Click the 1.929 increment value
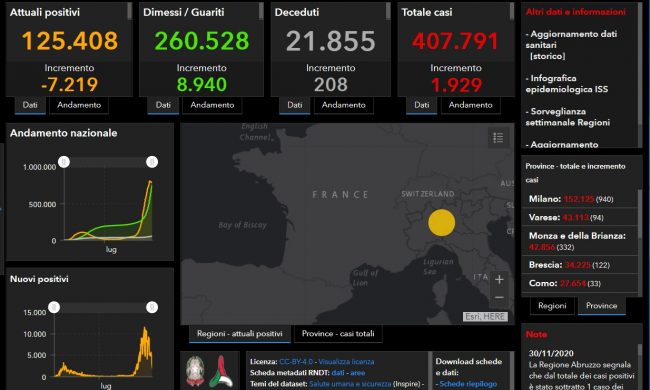This screenshot has width=650, height=390. (456, 85)
